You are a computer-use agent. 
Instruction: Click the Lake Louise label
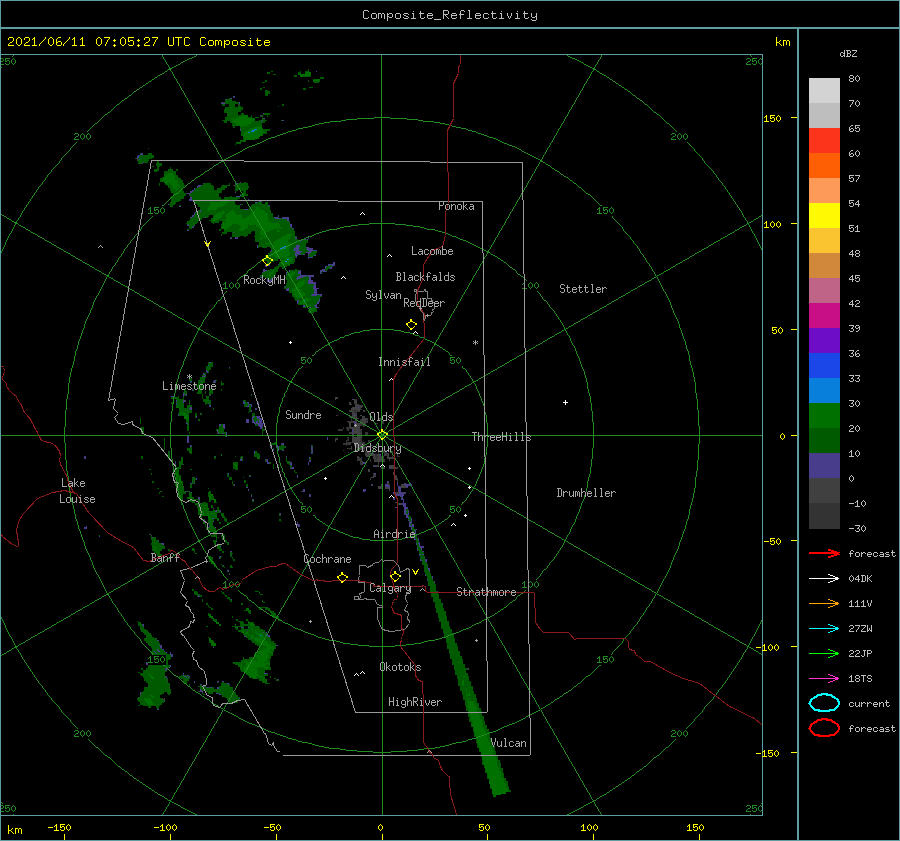point(77,491)
